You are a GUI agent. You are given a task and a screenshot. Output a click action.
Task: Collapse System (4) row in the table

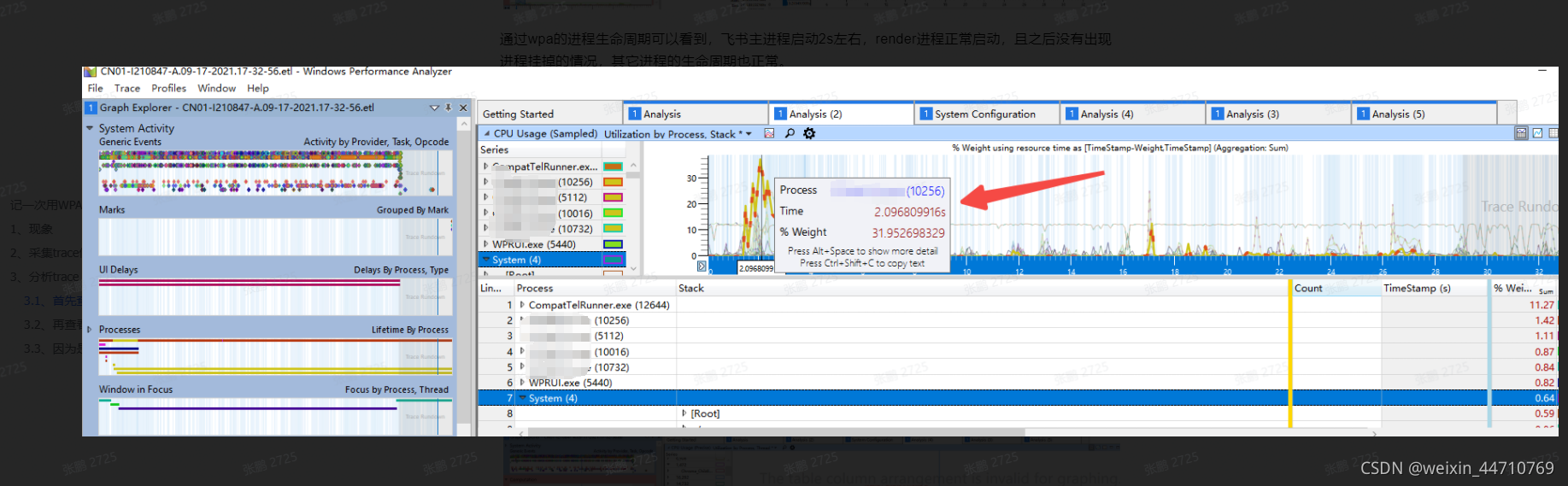[x=522, y=398]
